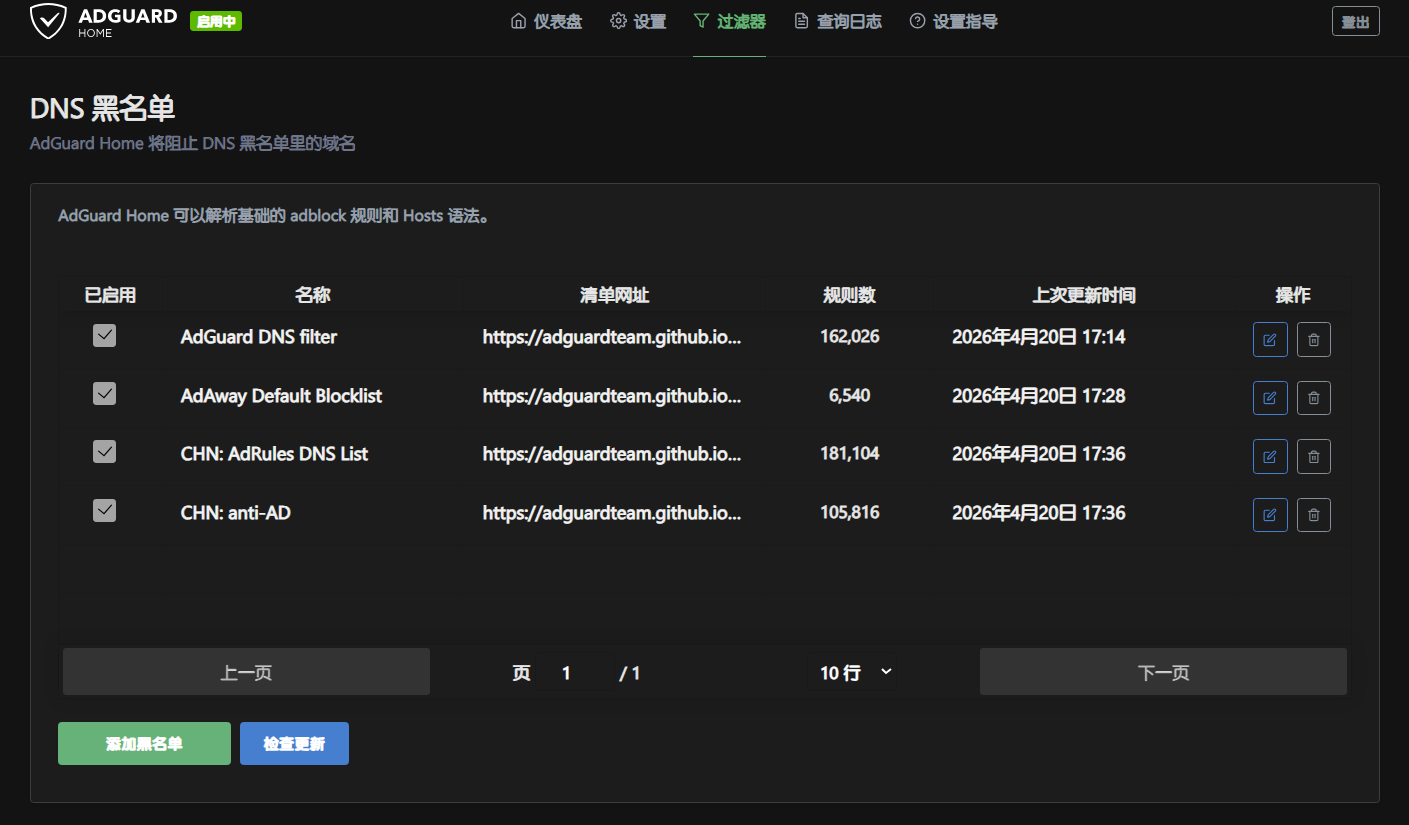Open the 10 行 rows-per-page dropdown
The height and width of the screenshot is (825, 1409).
point(855,673)
